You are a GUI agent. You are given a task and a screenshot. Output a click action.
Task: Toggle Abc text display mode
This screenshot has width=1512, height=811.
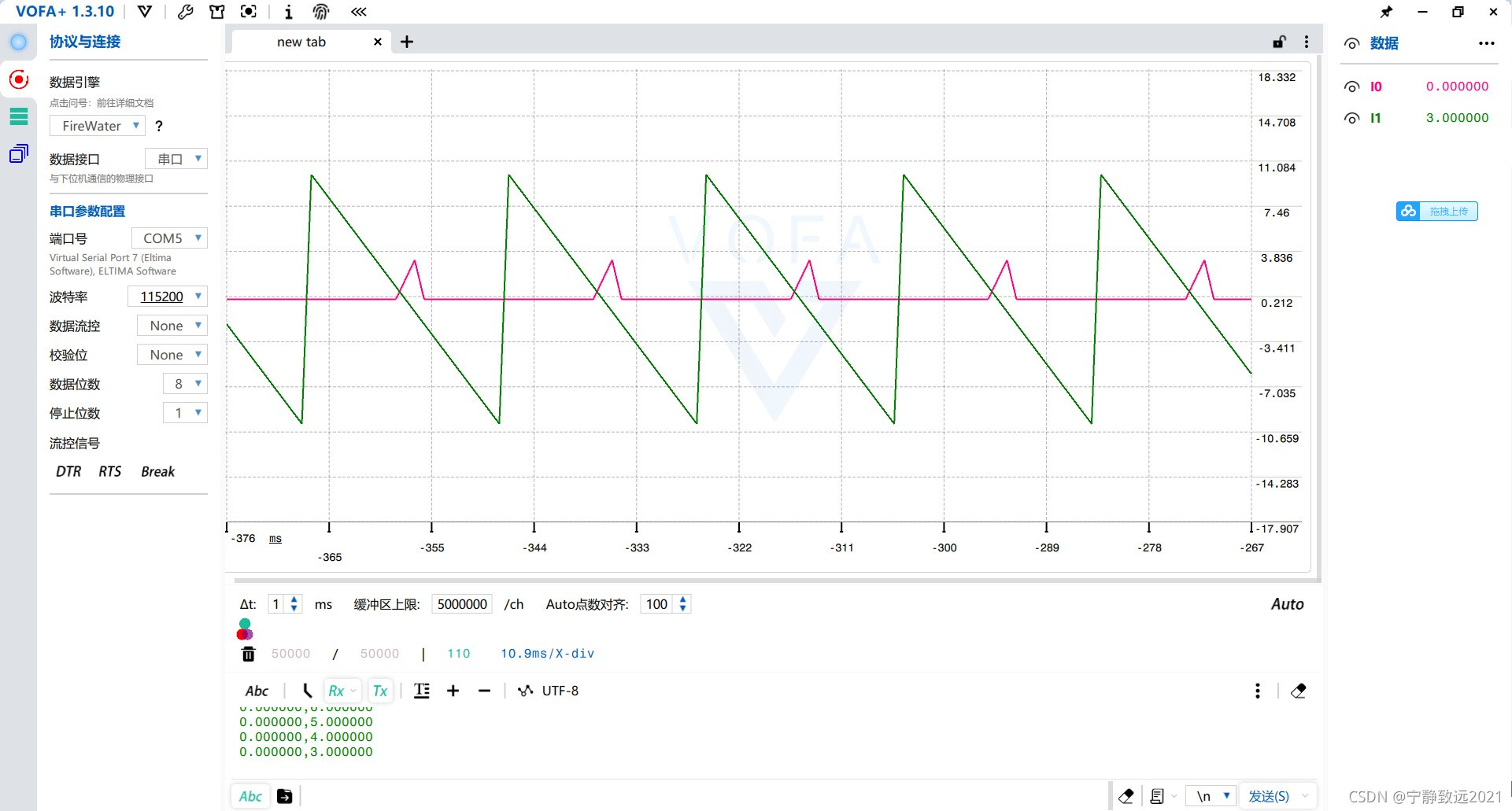tap(257, 691)
